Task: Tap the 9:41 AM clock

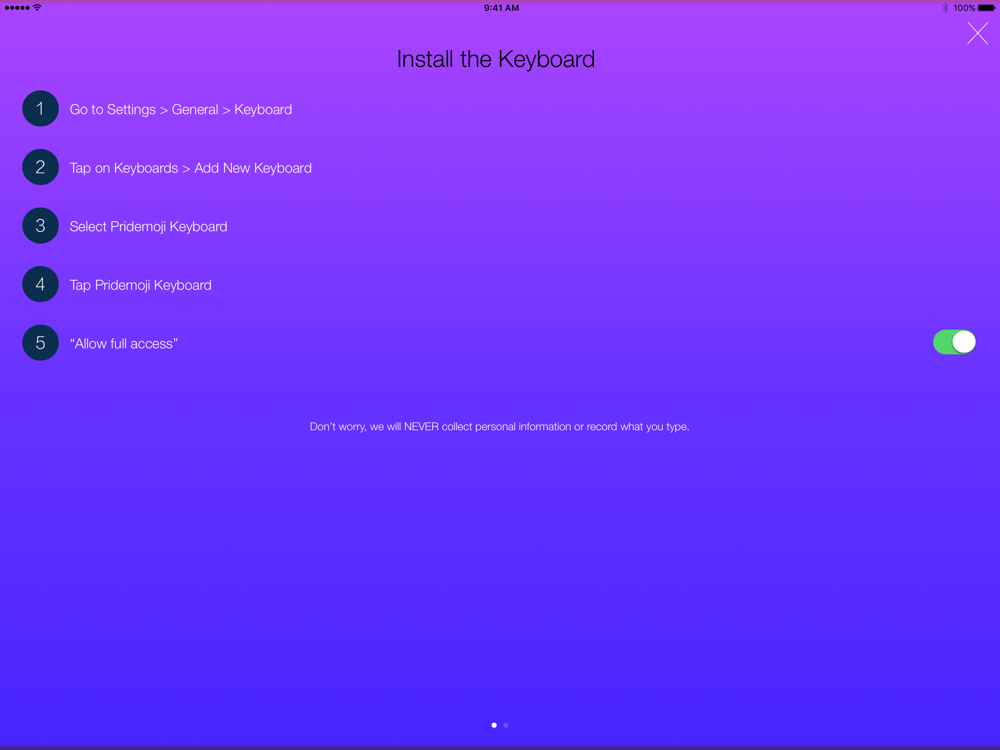Action: (501, 8)
